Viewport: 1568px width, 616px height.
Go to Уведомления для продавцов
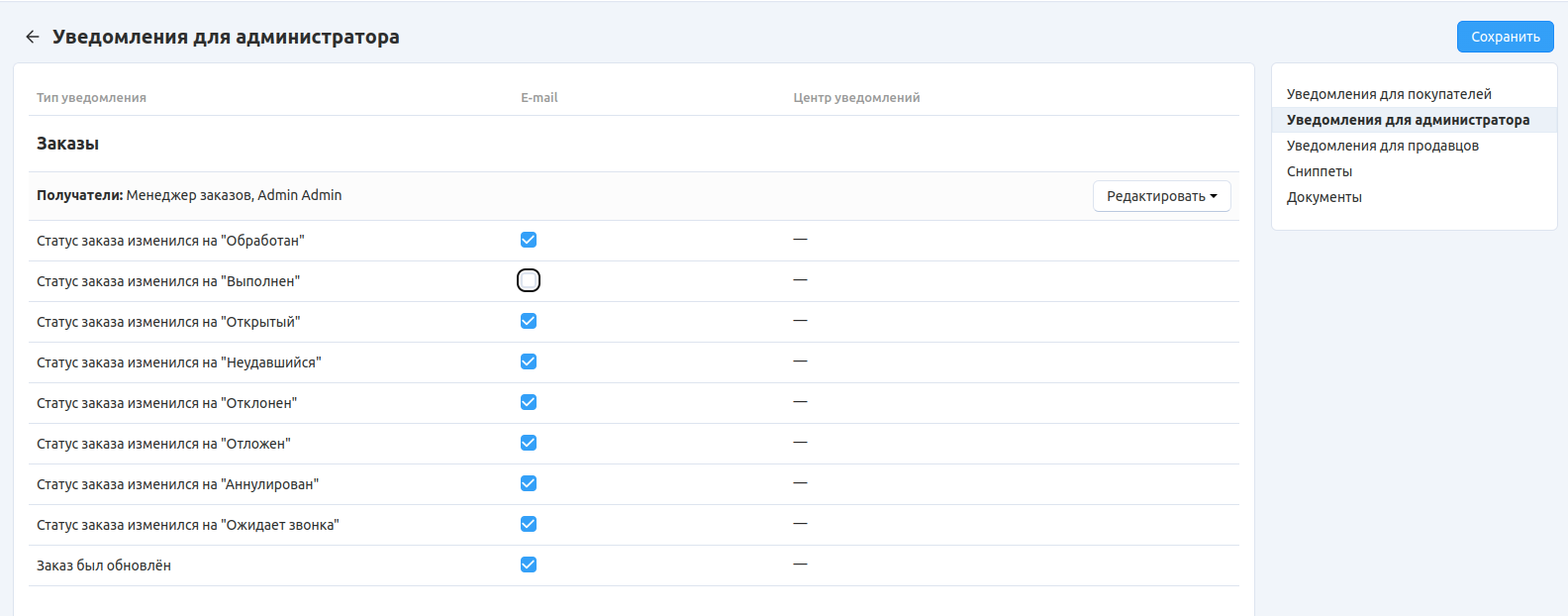click(x=1382, y=146)
